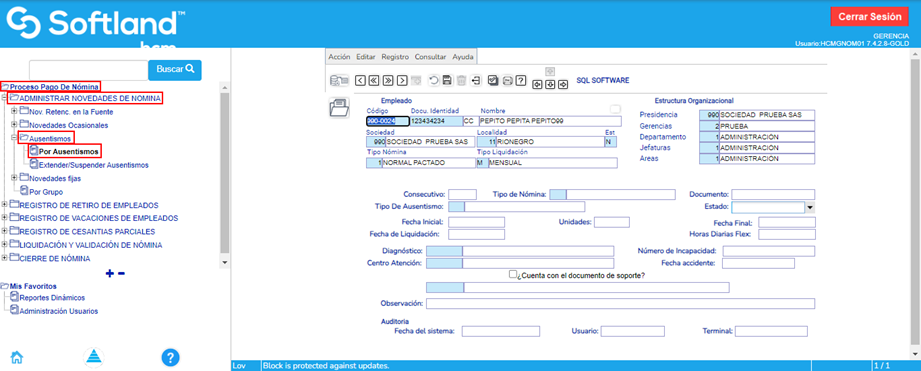The height and width of the screenshot is (371, 921).
Task: Toggle the checkbox next to Nombre field
Action: (x=615, y=109)
